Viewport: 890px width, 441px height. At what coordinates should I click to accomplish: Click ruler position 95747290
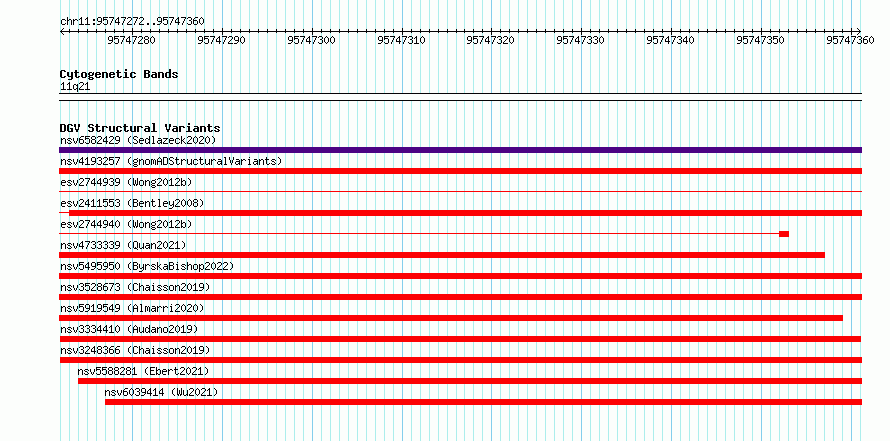click(221, 40)
